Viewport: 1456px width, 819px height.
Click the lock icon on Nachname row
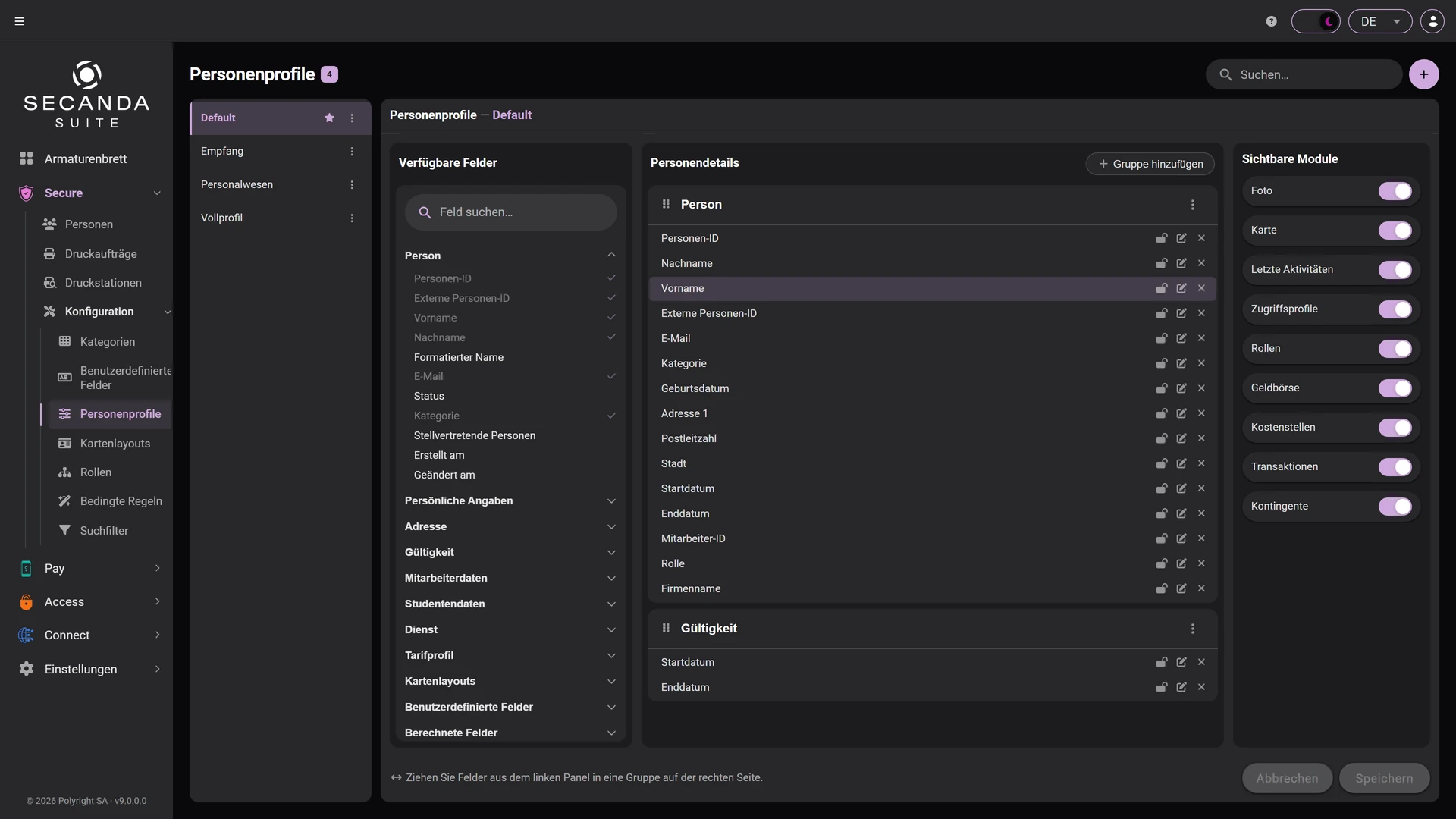coord(1161,263)
